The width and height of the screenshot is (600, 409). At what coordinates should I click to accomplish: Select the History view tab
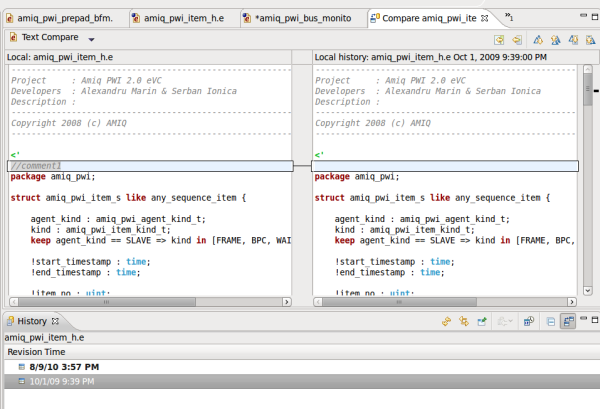pyautogui.click(x=32, y=321)
